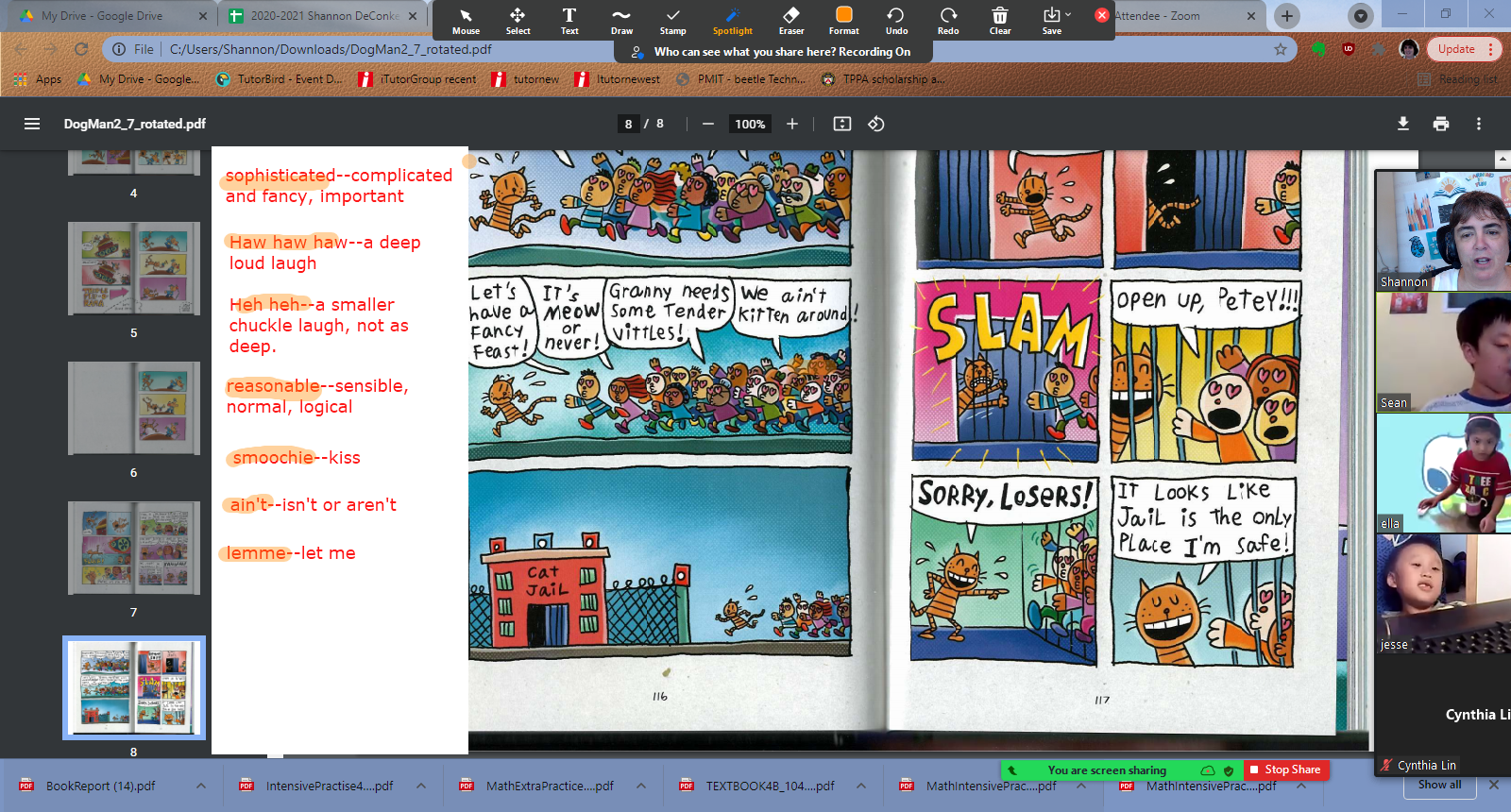Open the profile avatar menu
The image size is (1511, 812).
coord(1409,49)
